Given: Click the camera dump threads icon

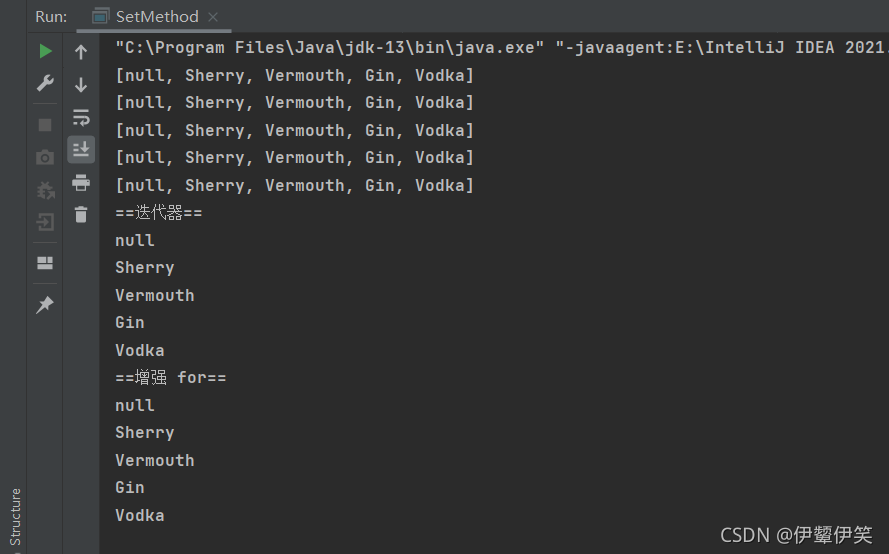Looking at the screenshot, I should [45, 157].
